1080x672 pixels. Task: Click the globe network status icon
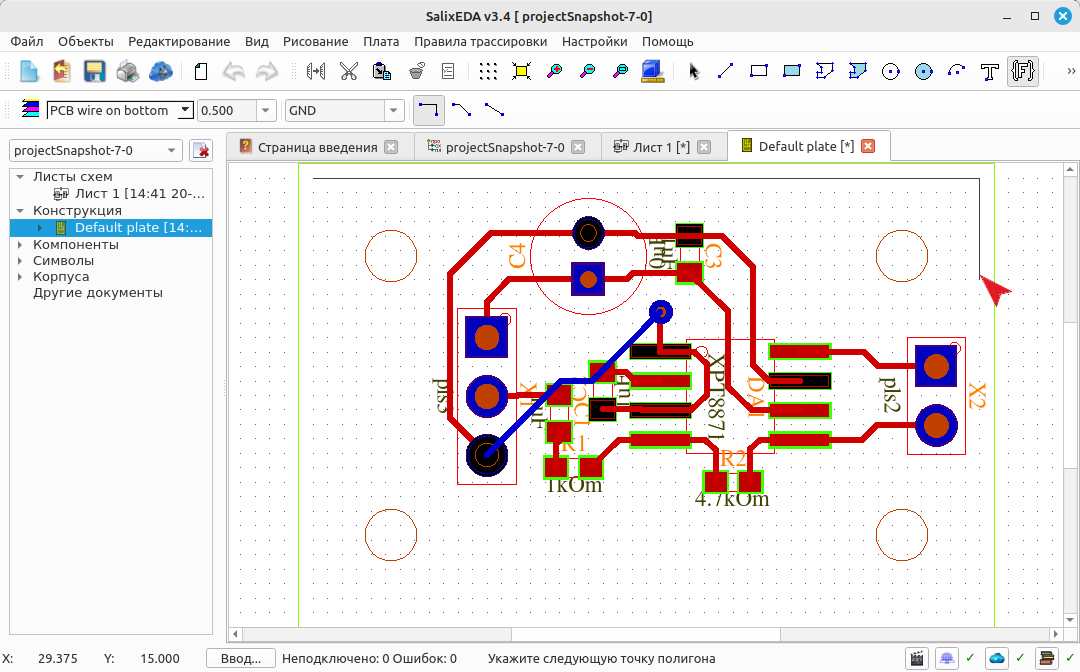point(947,659)
